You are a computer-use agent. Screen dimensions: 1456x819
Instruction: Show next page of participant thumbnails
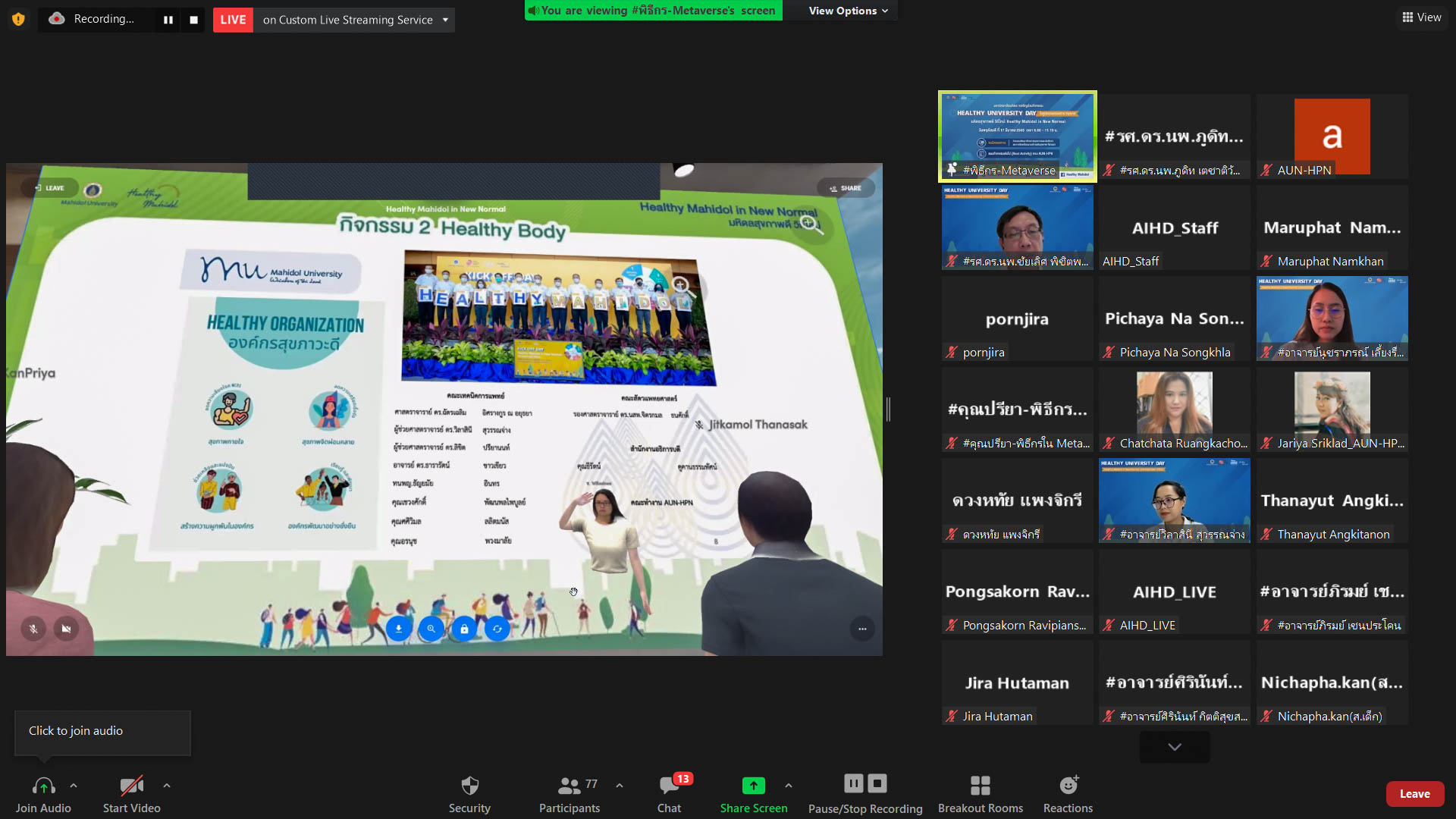pyautogui.click(x=1175, y=747)
